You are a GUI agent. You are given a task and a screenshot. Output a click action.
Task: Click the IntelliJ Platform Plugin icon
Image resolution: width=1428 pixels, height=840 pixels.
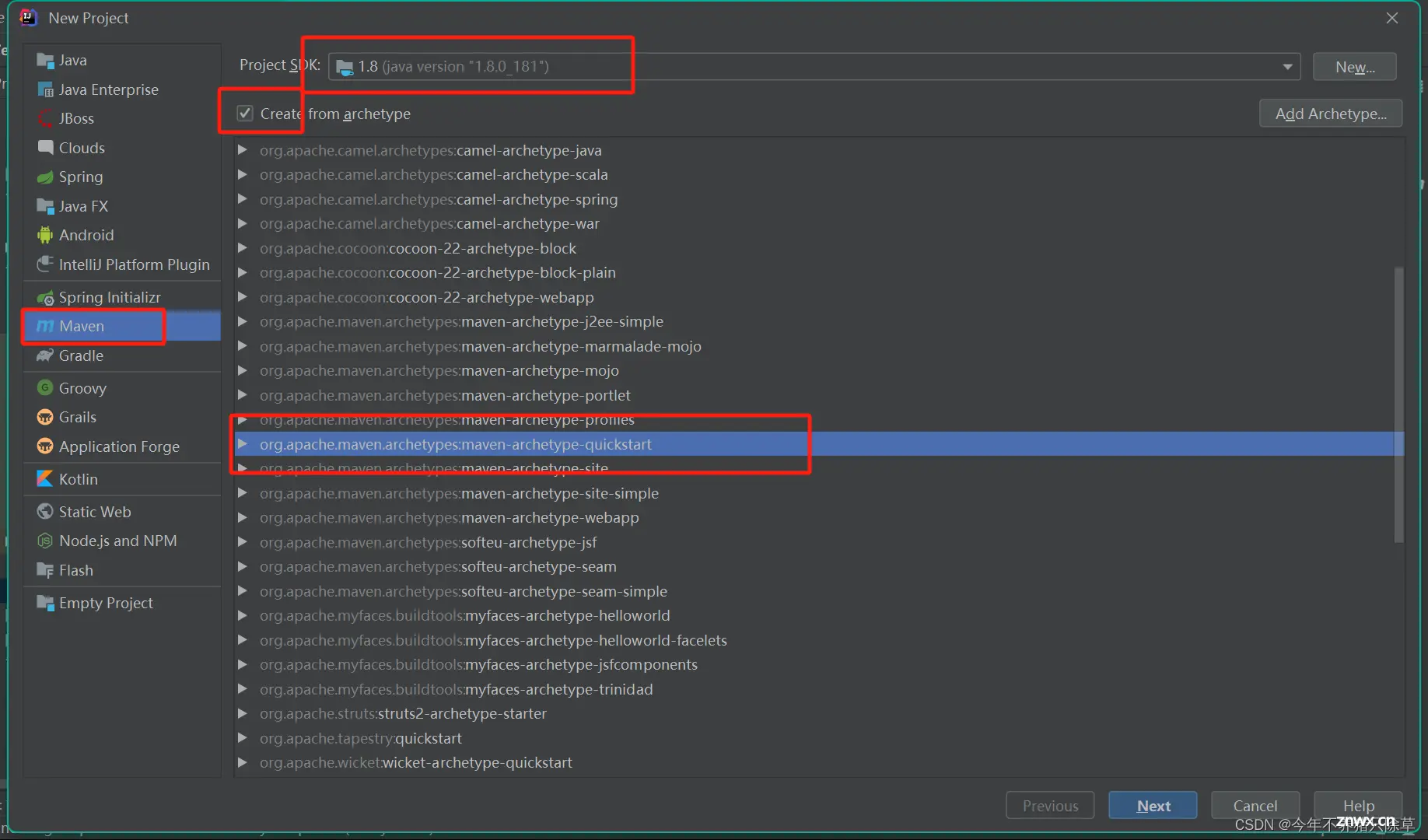pos(45,264)
